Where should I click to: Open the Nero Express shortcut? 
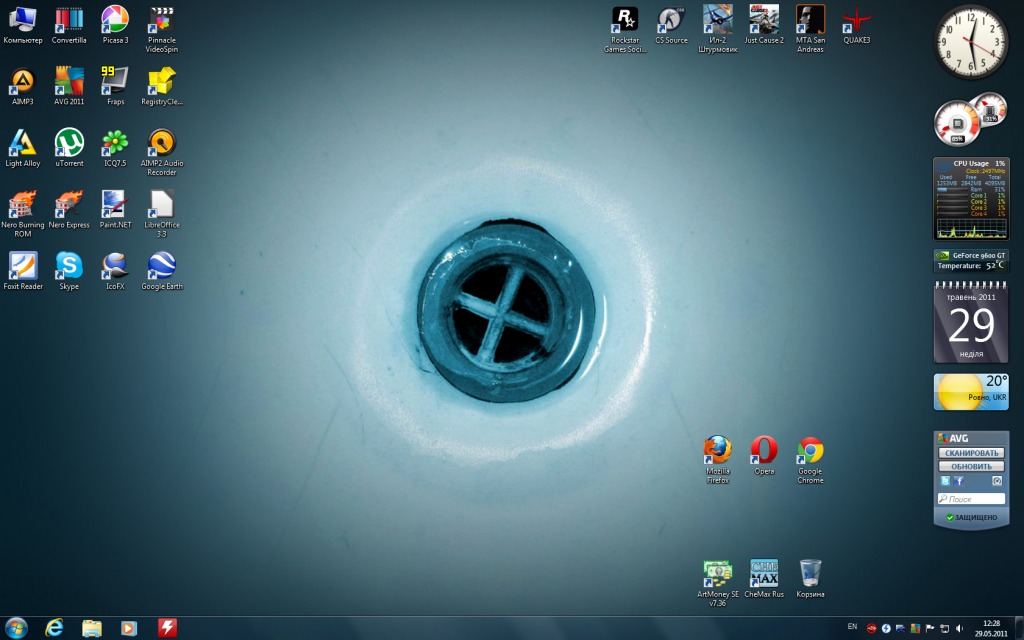coord(69,209)
